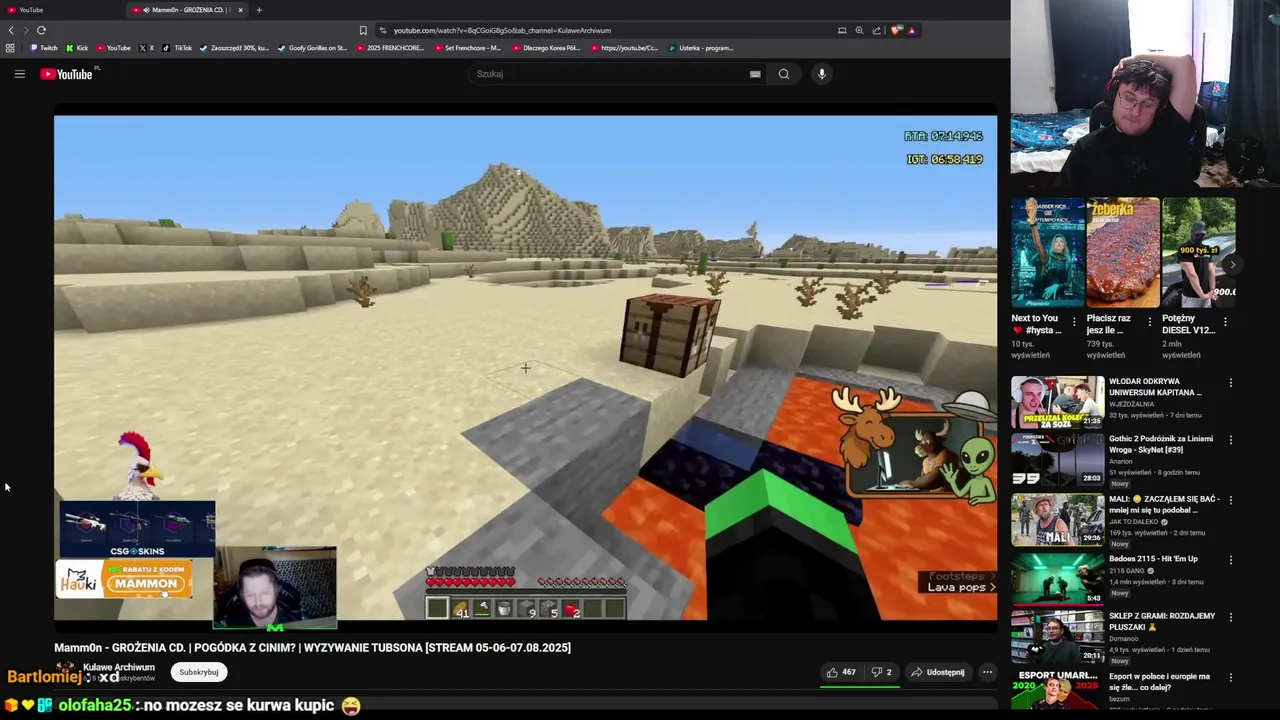Open '2025 FRENCHCORE...' bookmark
This screenshot has height=720, width=1280.
pyautogui.click(x=391, y=48)
